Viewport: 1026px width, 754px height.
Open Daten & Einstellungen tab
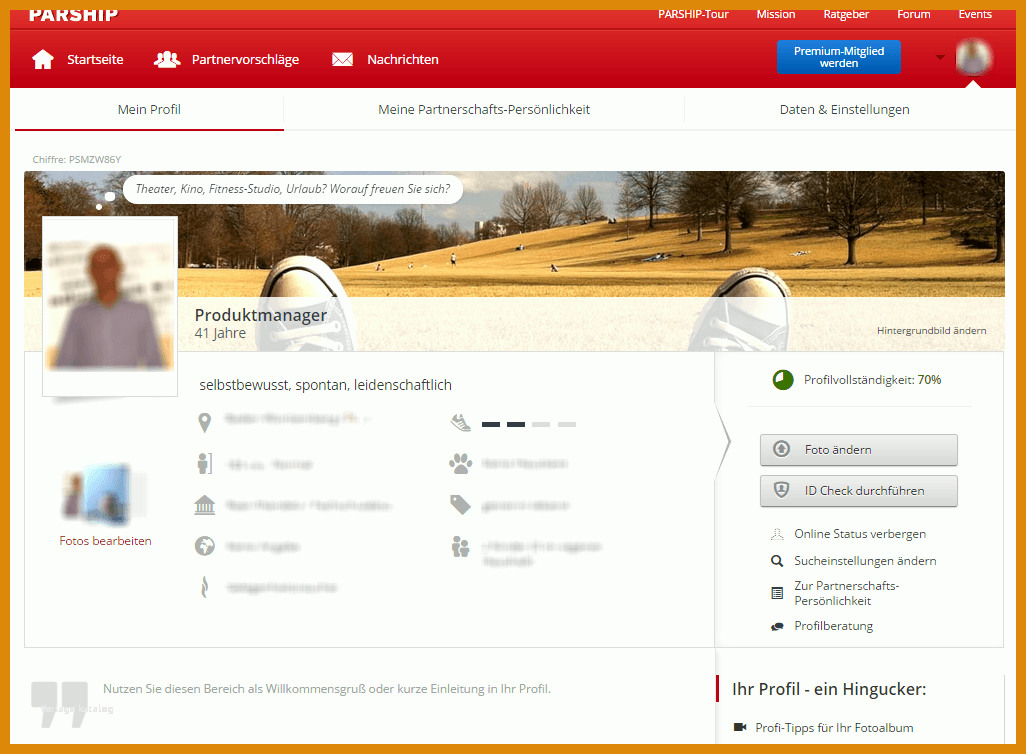coord(845,109)
